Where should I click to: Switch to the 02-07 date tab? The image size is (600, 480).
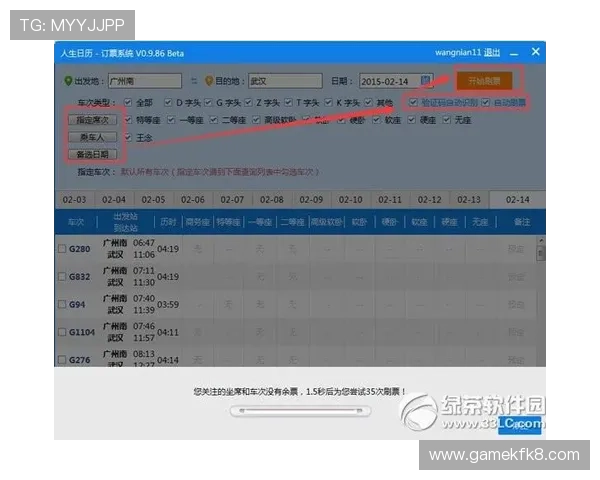(232, 199)
